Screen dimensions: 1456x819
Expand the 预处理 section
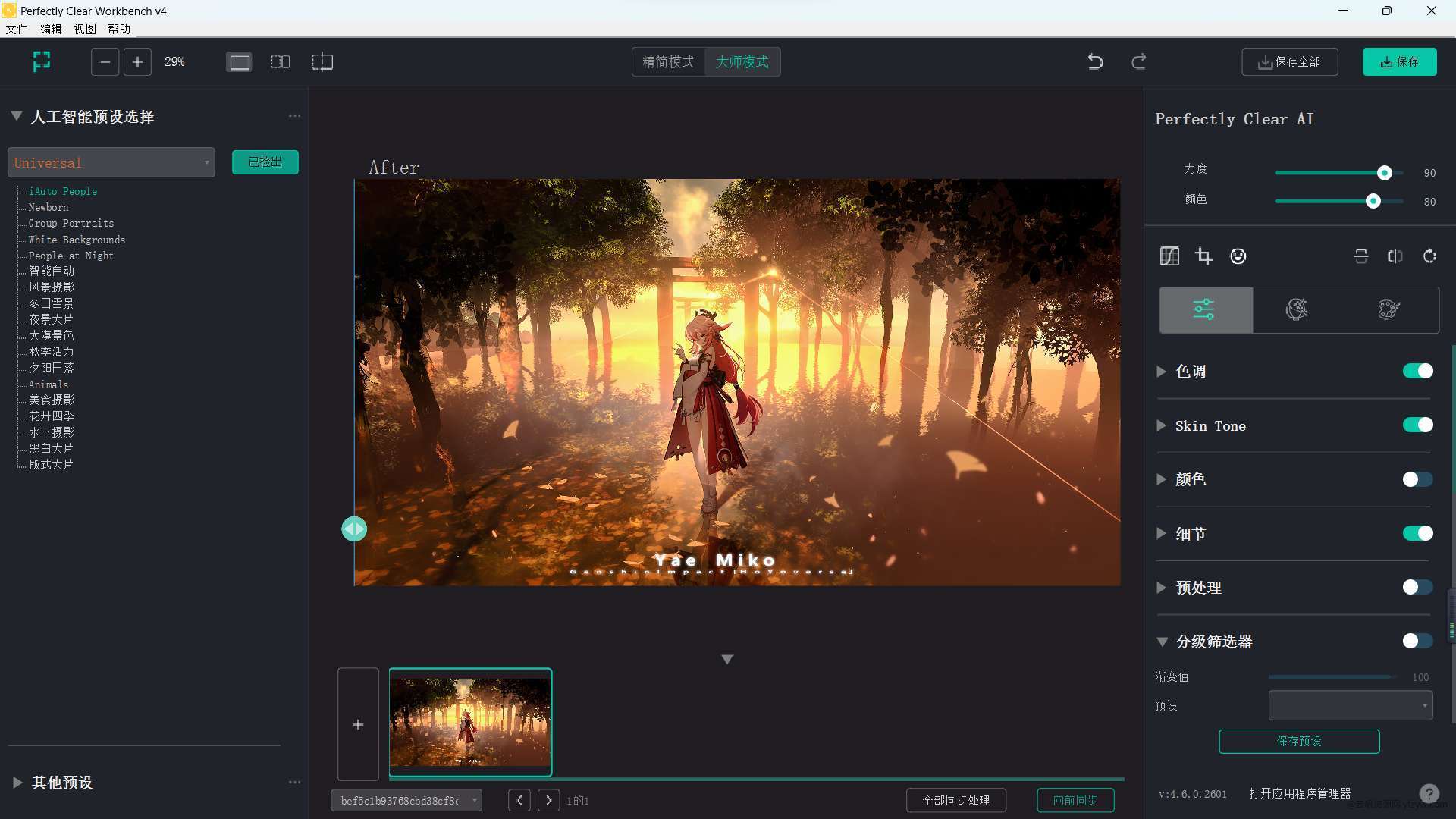click(x=1161, y=587)
